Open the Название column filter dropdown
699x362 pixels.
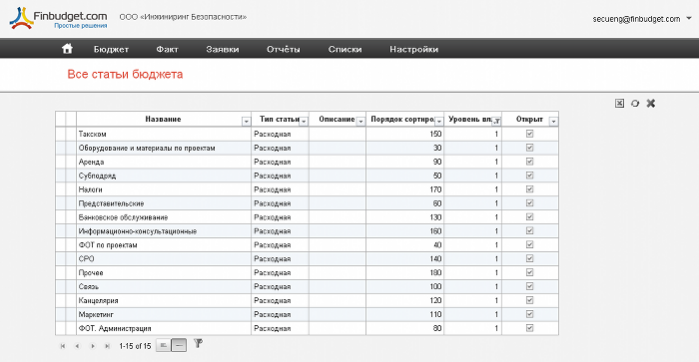tap(246, 121)
